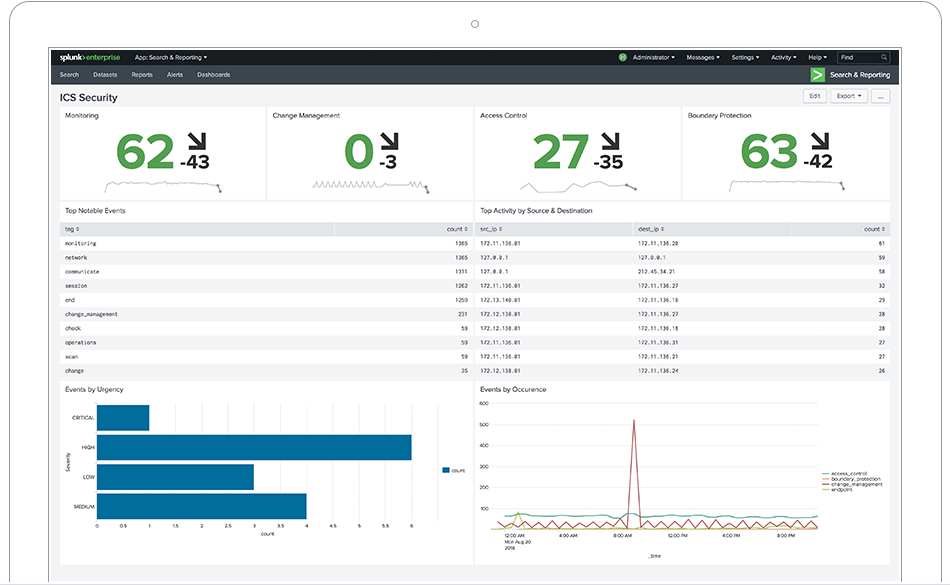Click the CRITICAL urgency bar

123,418
